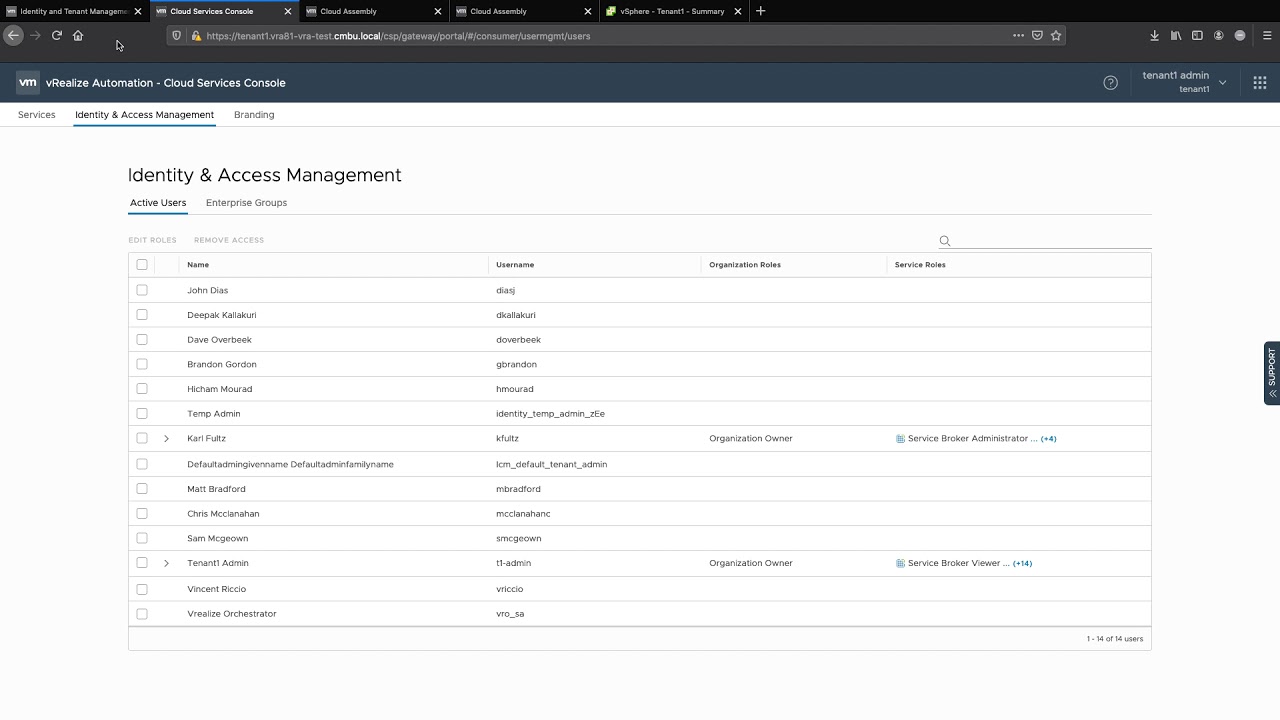Click the user search input field
Viewport: 1280px width, 720px height.
(x=1050, y=241)
